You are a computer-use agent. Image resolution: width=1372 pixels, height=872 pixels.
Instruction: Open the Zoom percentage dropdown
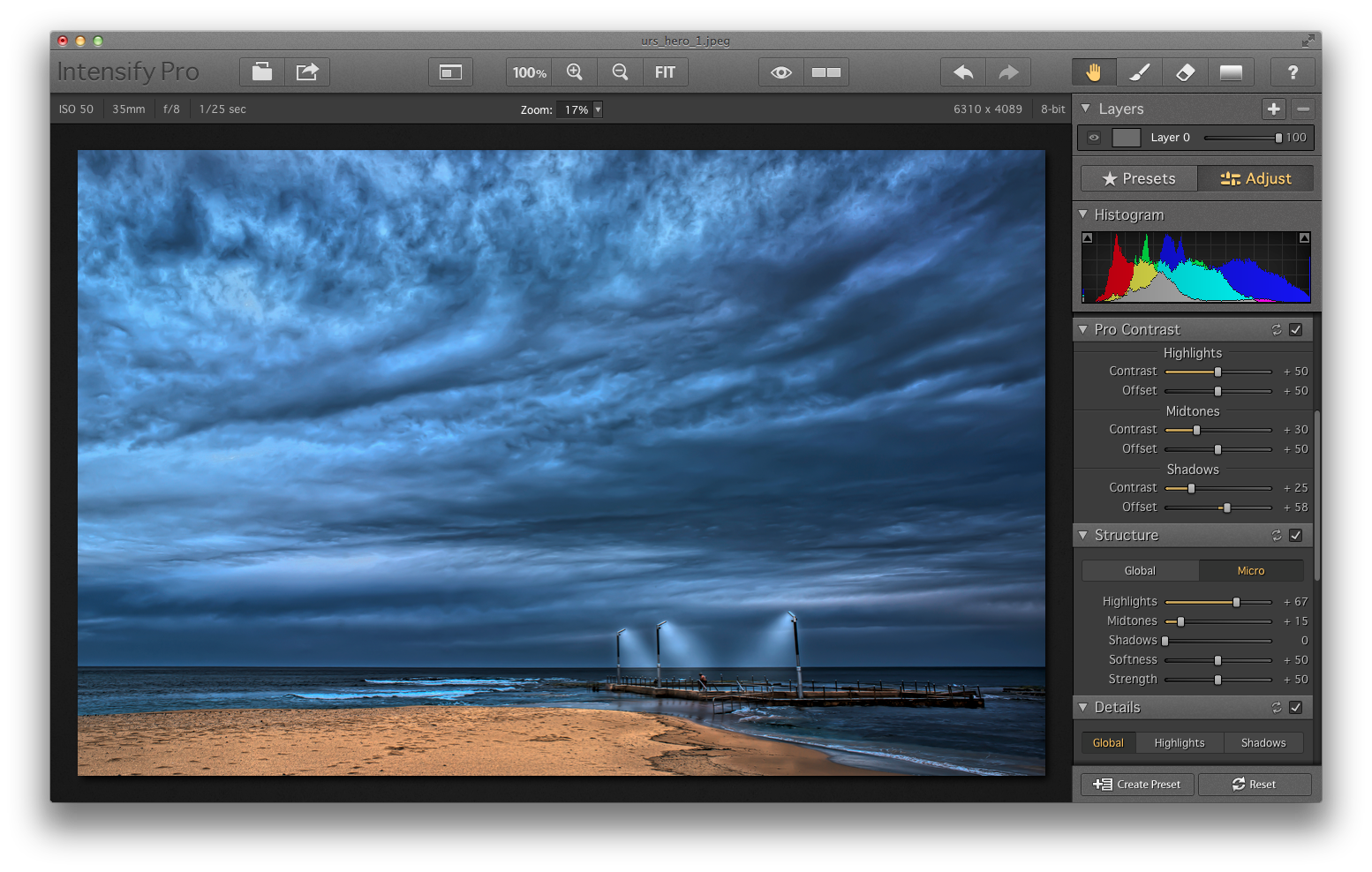[x=599, y=109]
